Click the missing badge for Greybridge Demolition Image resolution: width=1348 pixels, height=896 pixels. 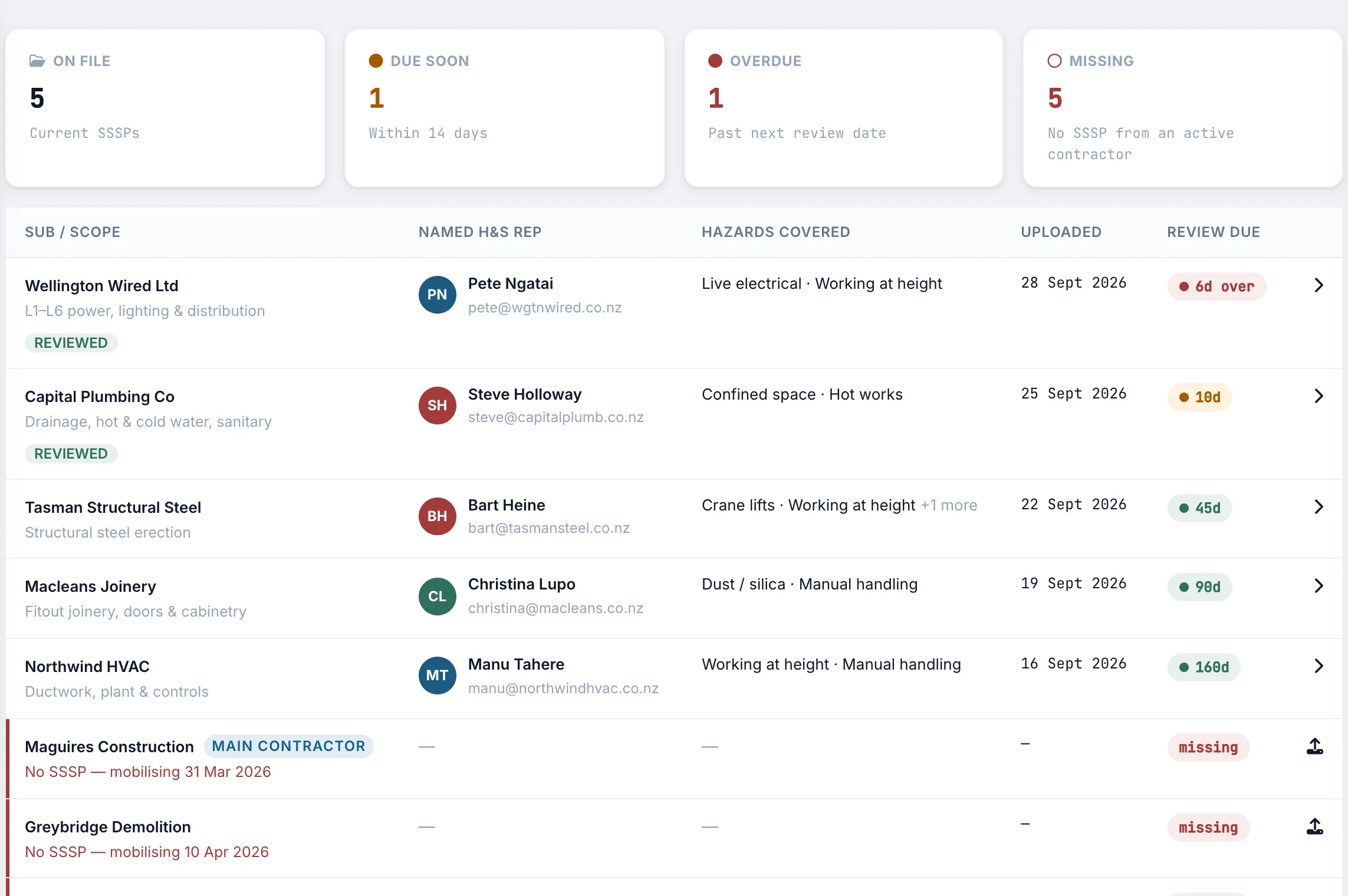1208,828
